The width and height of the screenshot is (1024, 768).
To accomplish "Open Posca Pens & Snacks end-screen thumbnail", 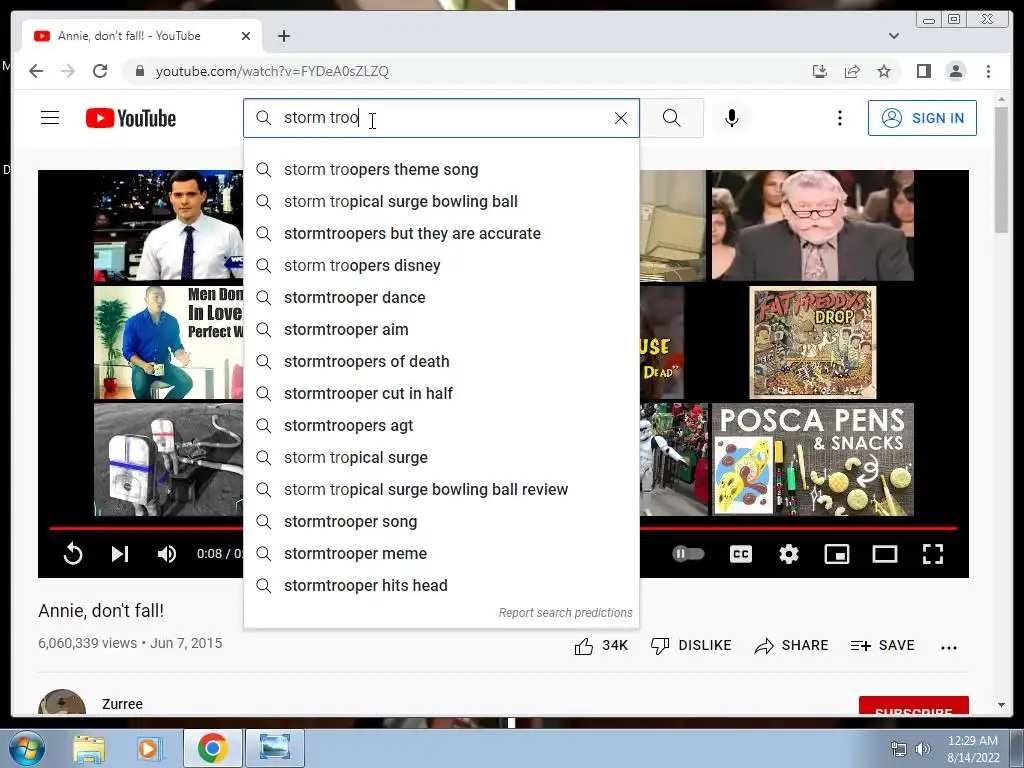I will point(812,460).
